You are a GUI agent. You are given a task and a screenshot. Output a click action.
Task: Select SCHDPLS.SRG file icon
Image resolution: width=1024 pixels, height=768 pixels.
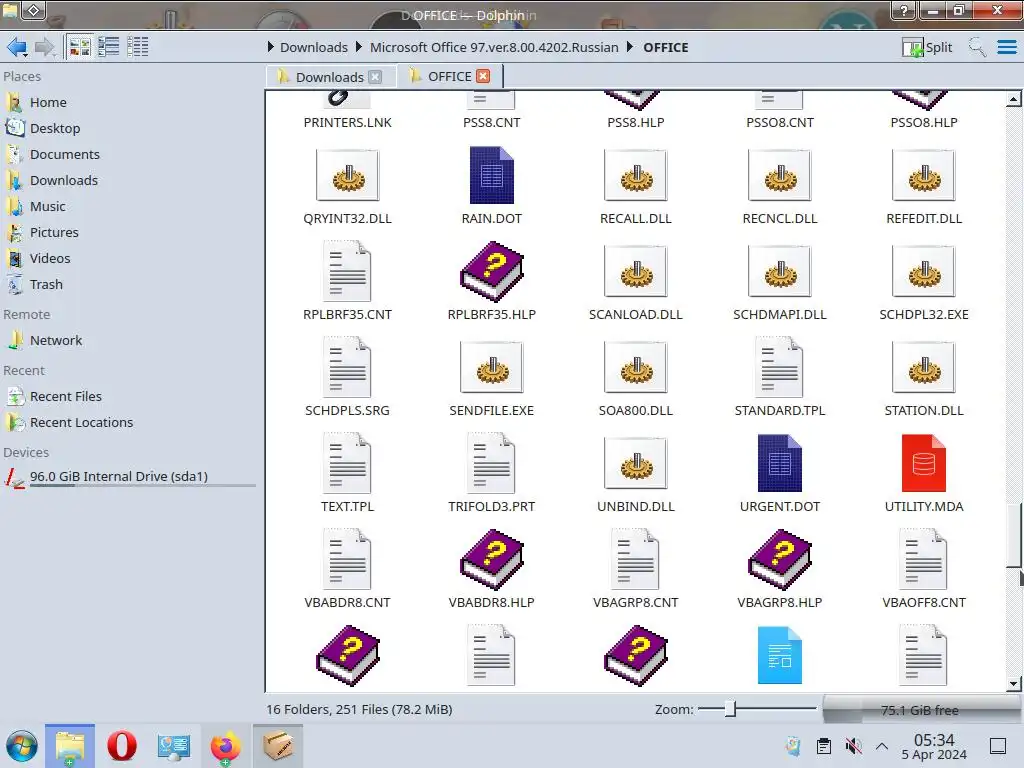tap(347, 367)
